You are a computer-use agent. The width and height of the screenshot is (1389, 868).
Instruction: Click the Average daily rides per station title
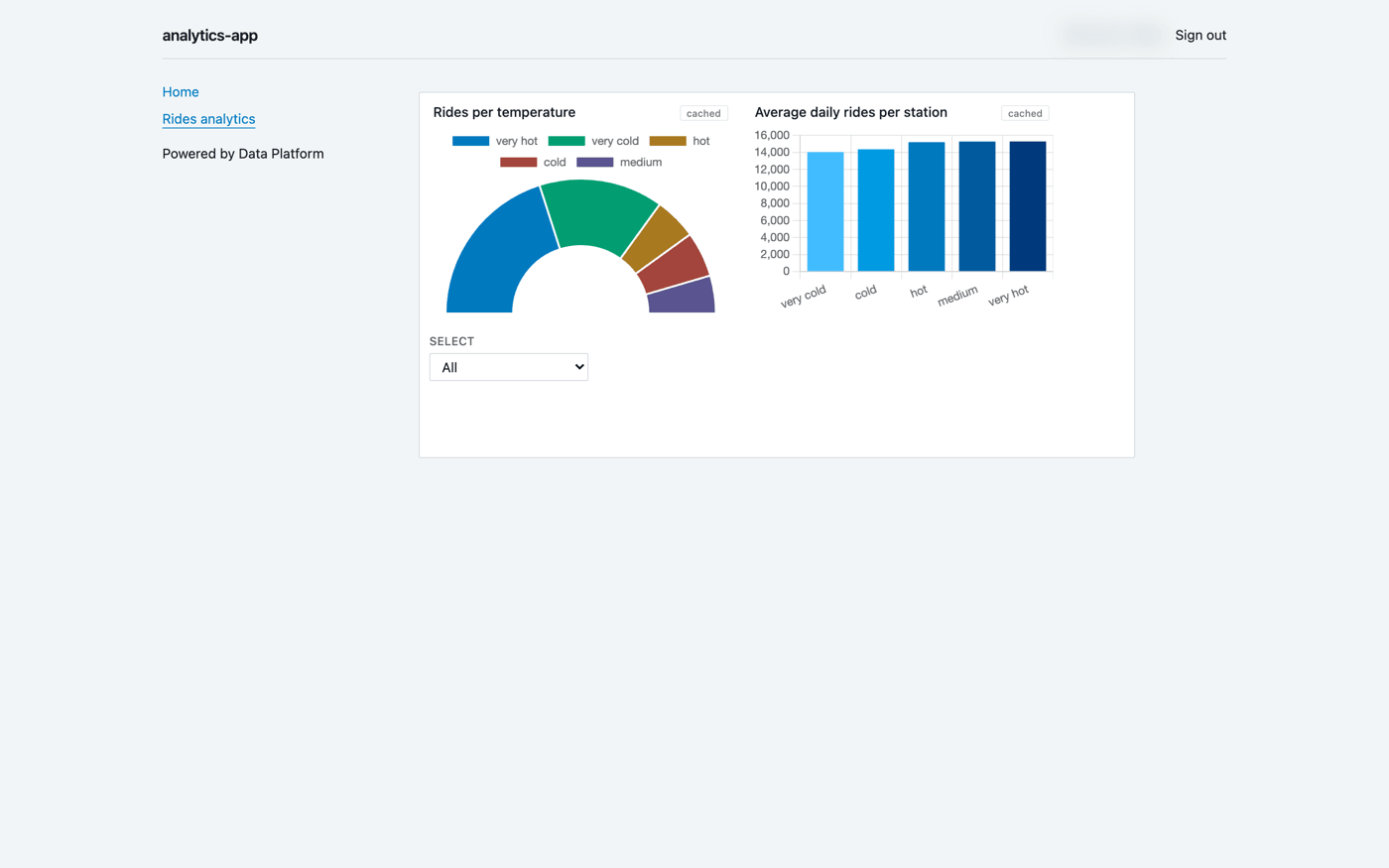click(851, 112)
